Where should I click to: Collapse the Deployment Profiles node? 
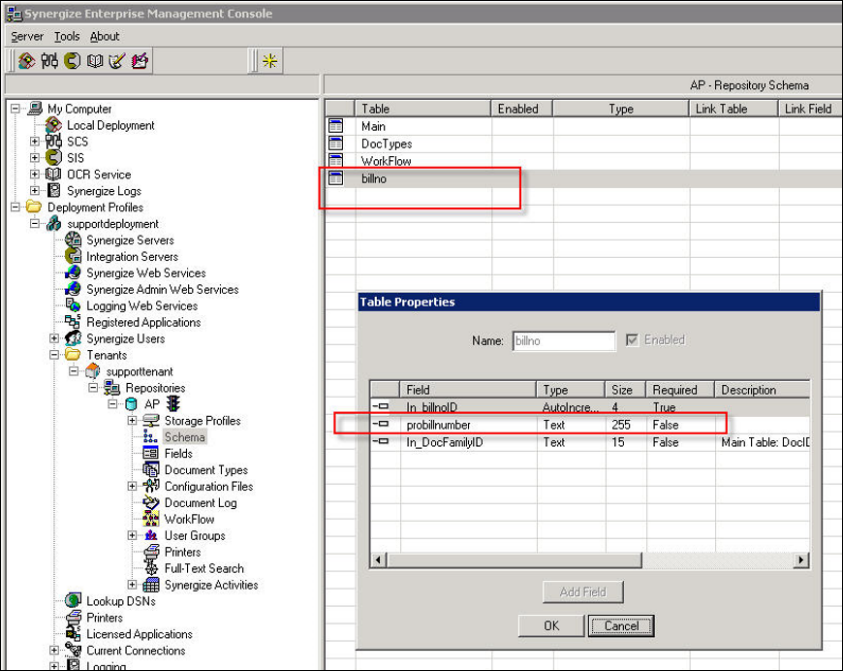point(16,207)
